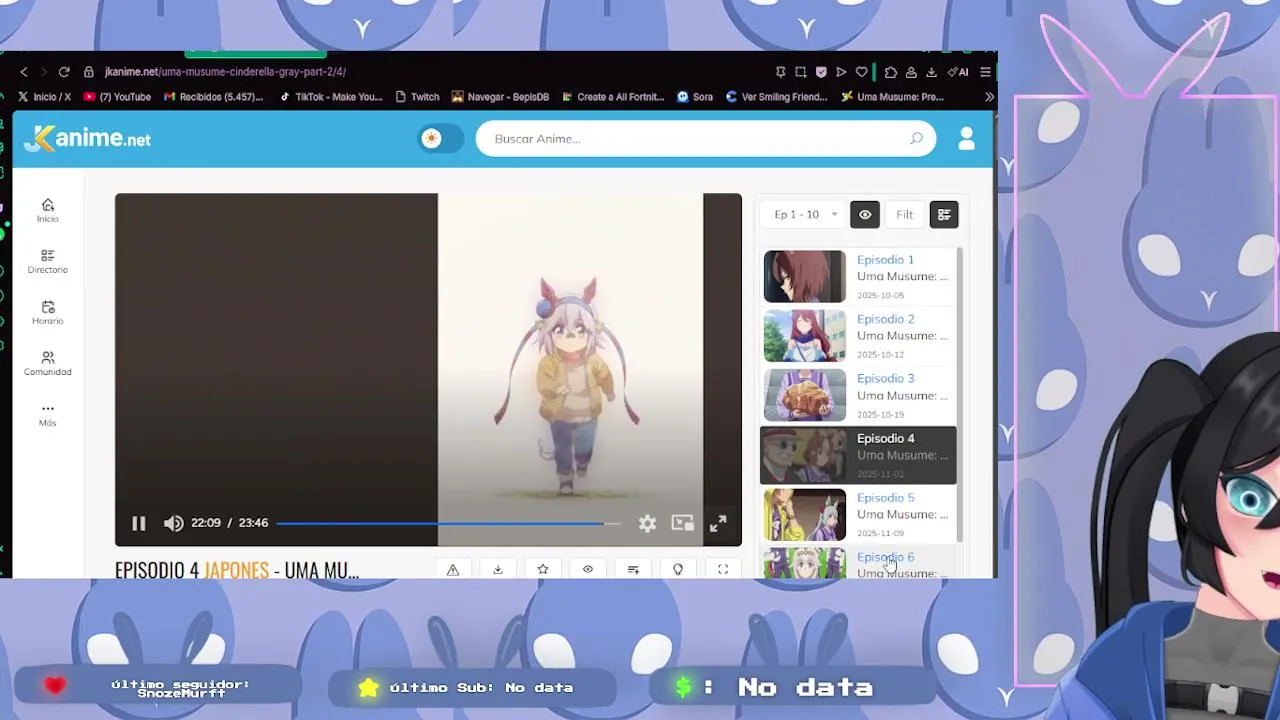Switch episode list layout view button
The width and height of the screenshot is (1280, 720).
pyautogui.click(x=944, y=214)
